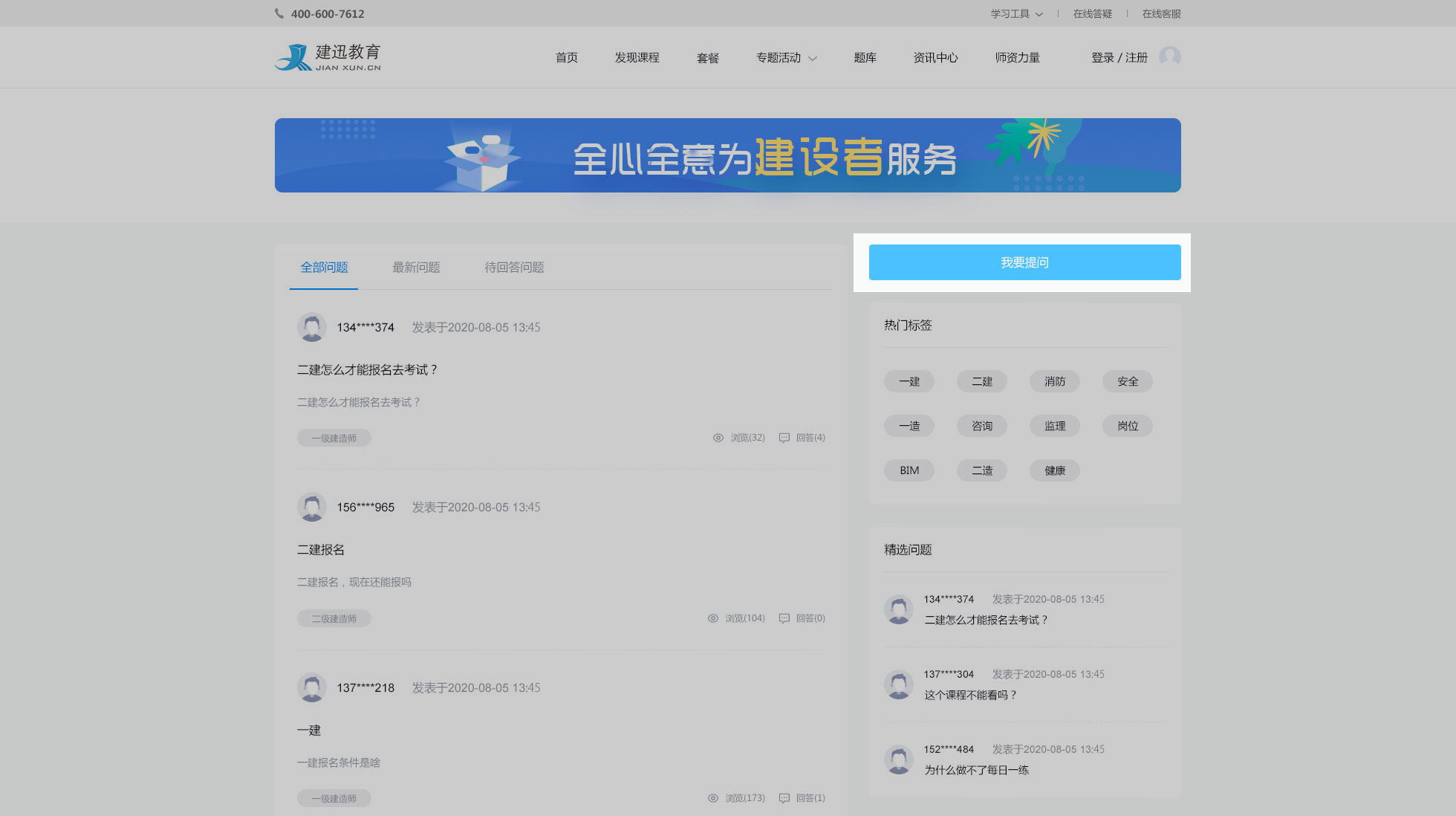Open question title 二建怎么才能报名去考试？ in list
1456x816 pixels.
[368, 369]
